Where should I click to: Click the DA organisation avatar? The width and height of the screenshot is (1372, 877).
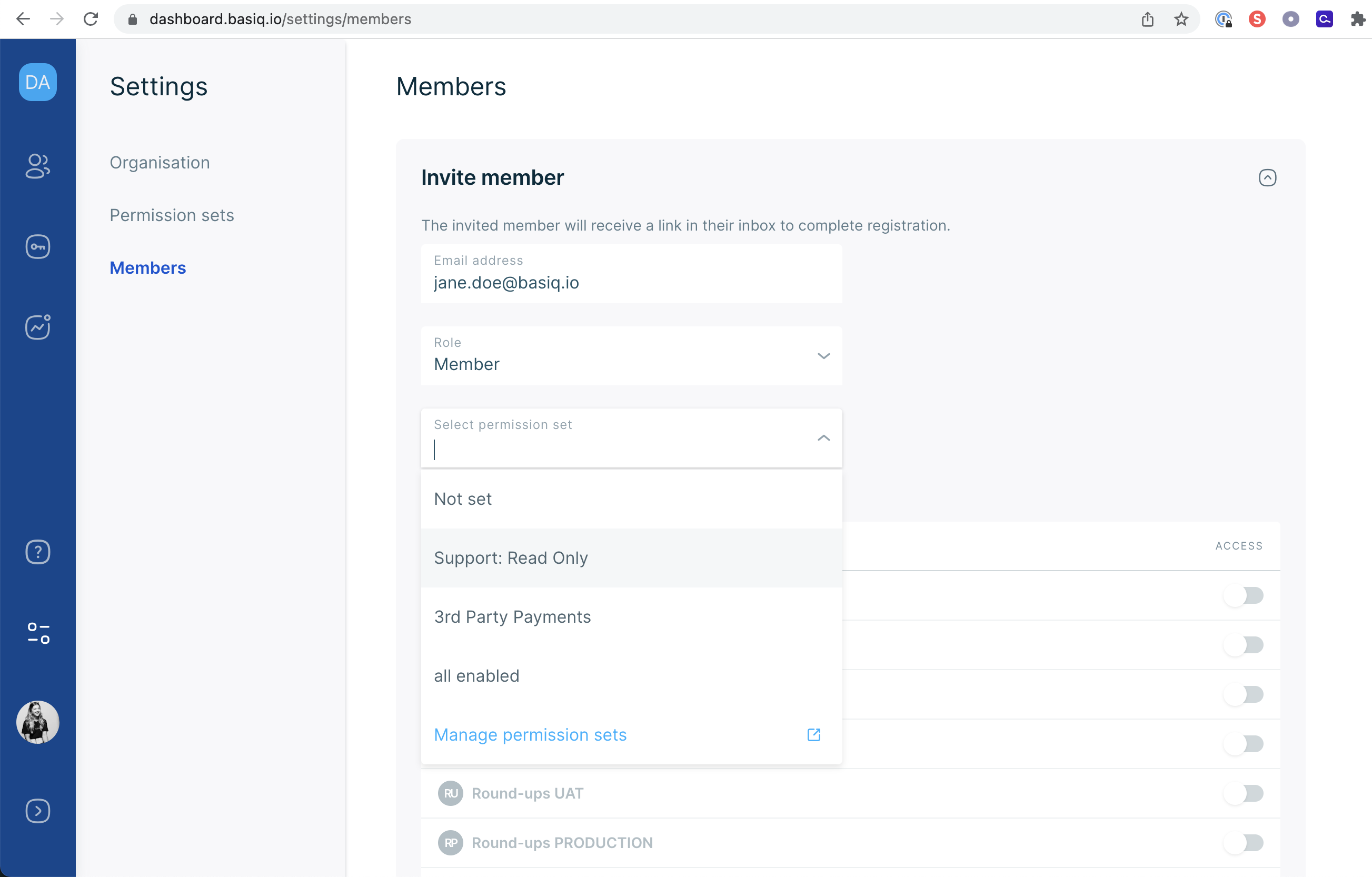coord(37,82)
